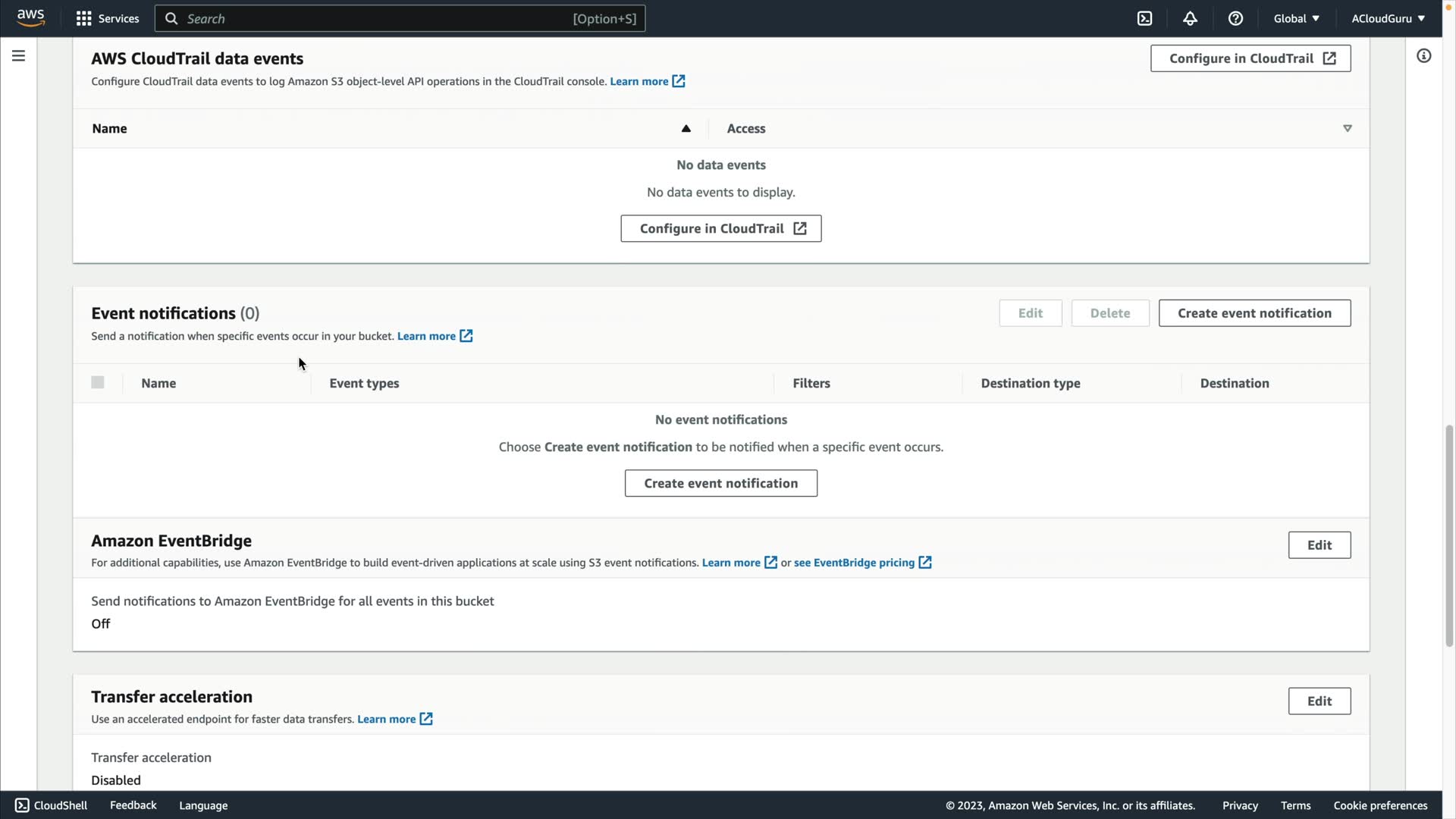Expand the left hamburger navigation menu
The image size is (1456, 819).
(x=18, y=56)
